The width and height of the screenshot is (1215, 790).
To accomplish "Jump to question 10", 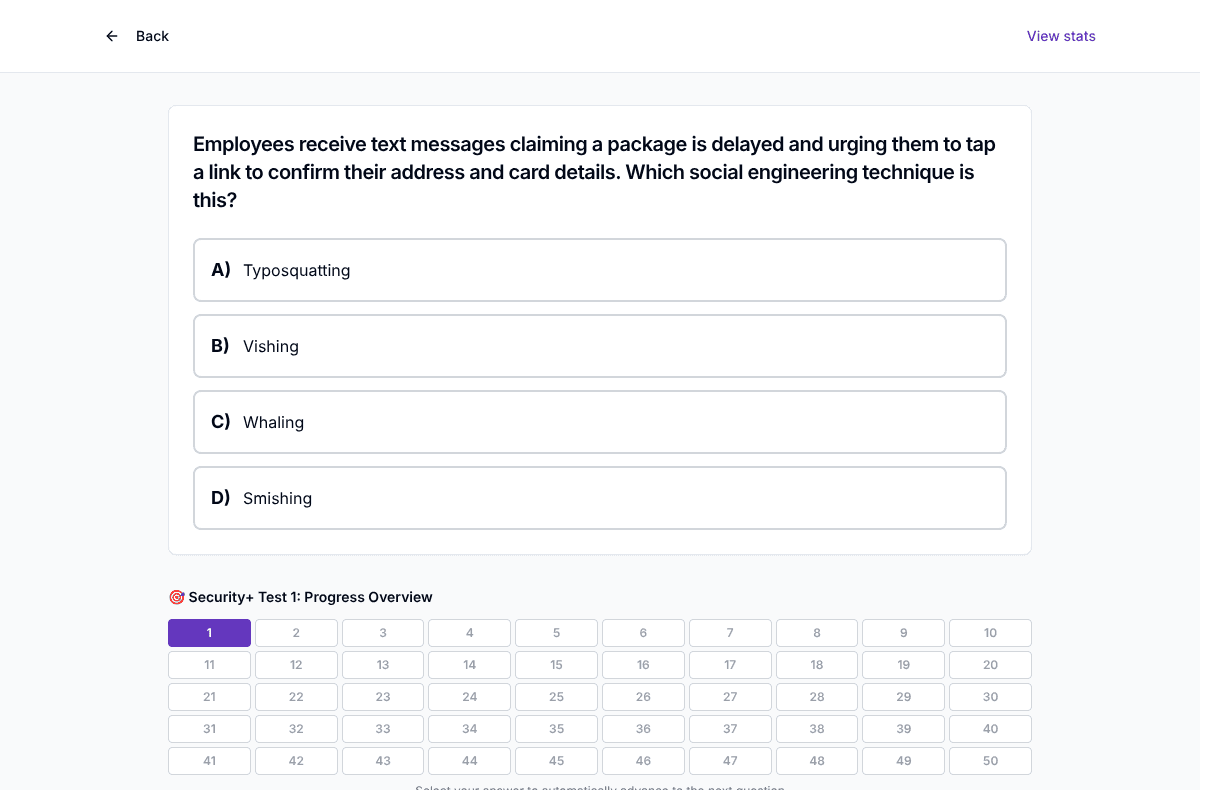I will pyautogui.click(x=990, y=633).
